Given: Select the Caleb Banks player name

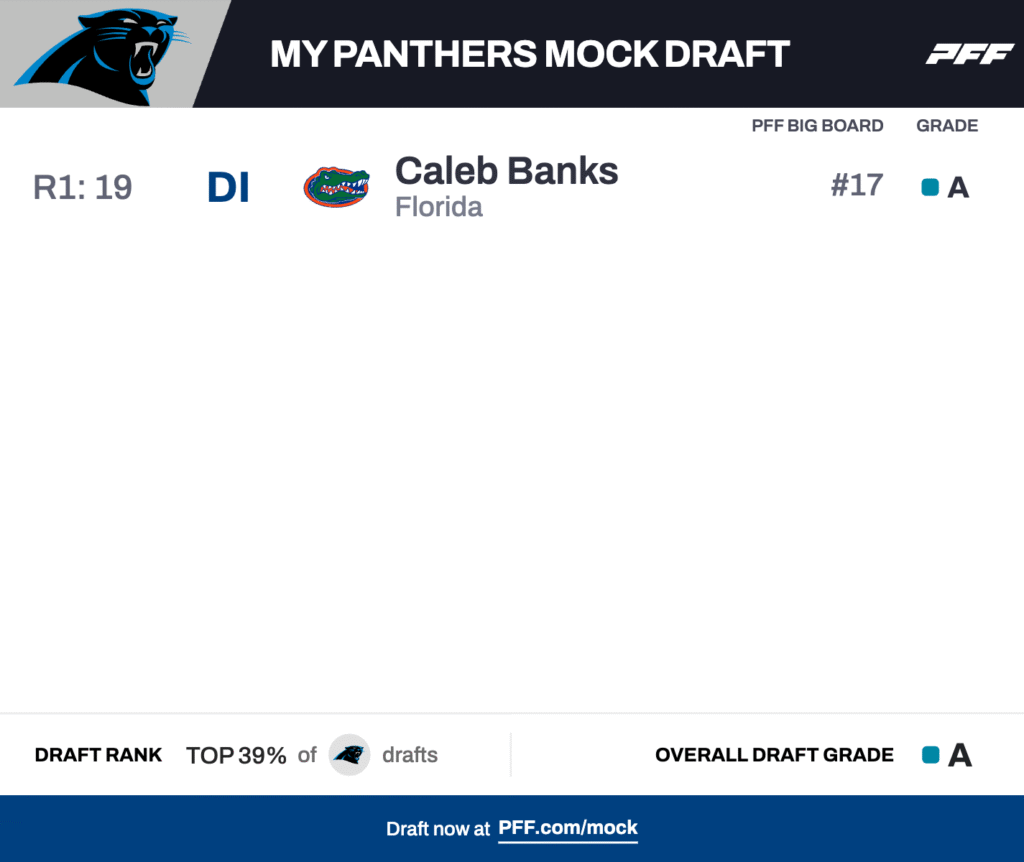Looking at the screenshot, I should (x=506, y=171).
